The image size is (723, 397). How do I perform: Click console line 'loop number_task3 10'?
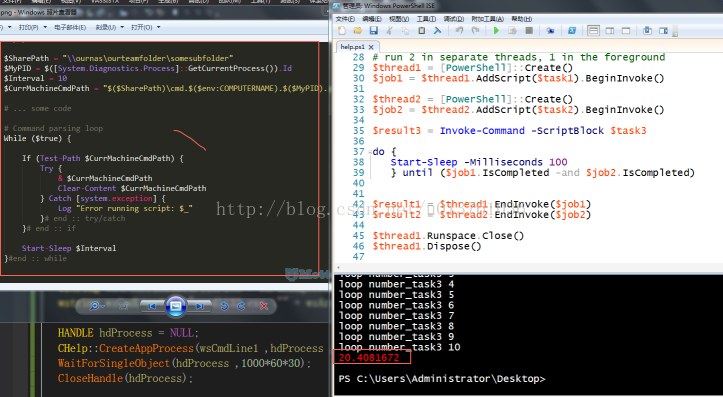399,347
